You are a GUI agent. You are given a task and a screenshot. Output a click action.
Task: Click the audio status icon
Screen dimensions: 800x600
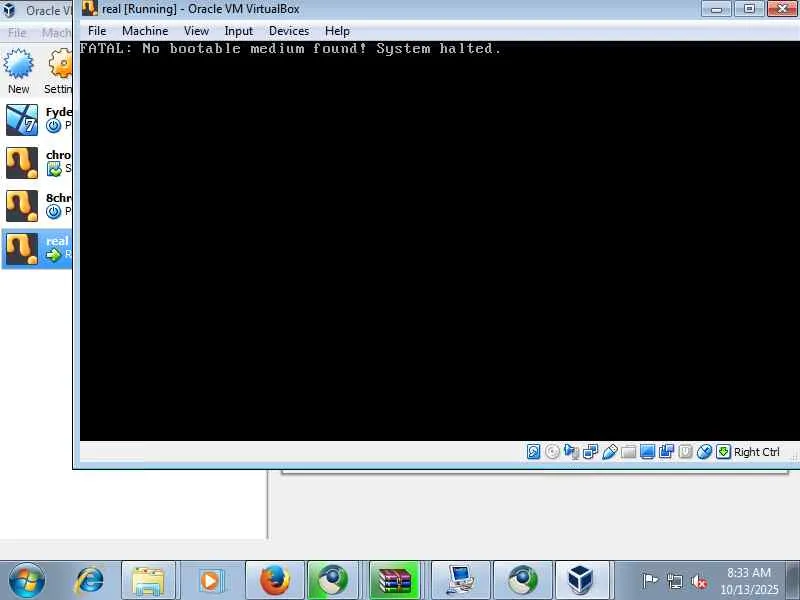tap(571, 452)
